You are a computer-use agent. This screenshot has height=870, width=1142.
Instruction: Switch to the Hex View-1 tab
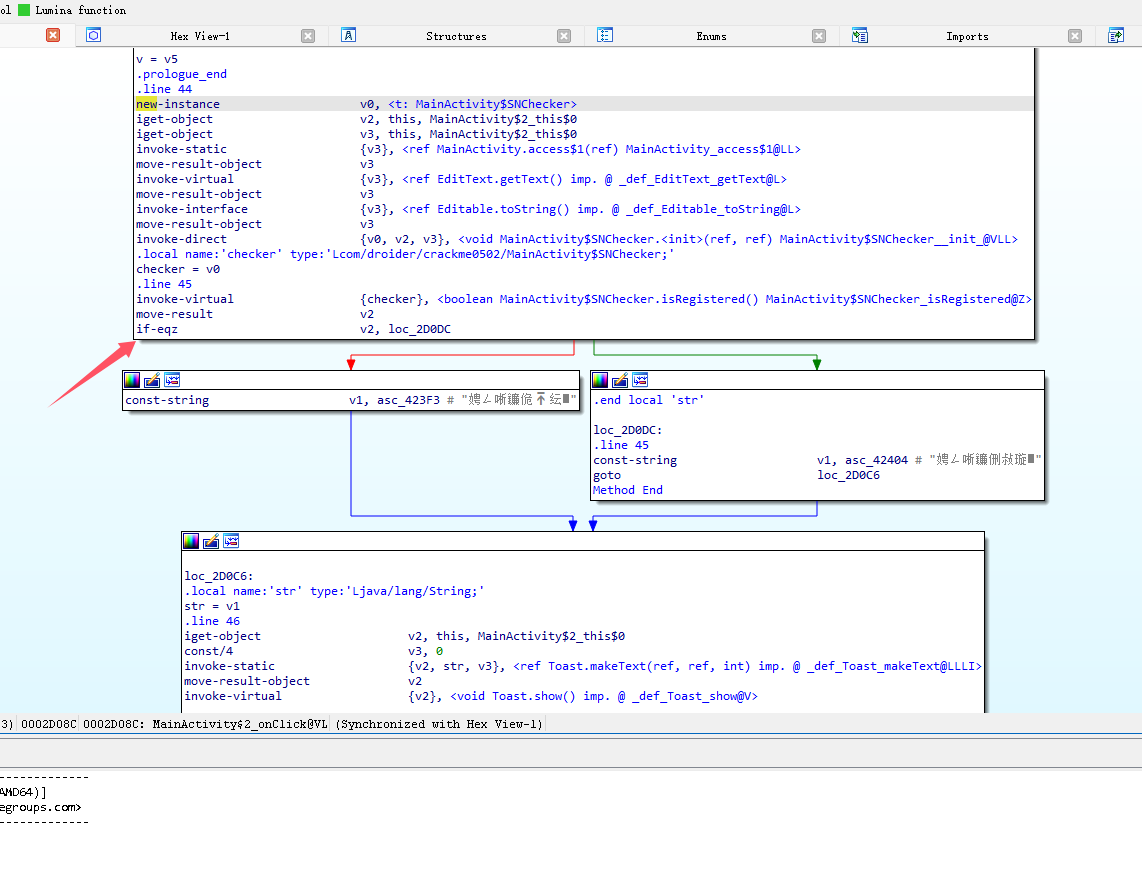(x=200, y=36)
